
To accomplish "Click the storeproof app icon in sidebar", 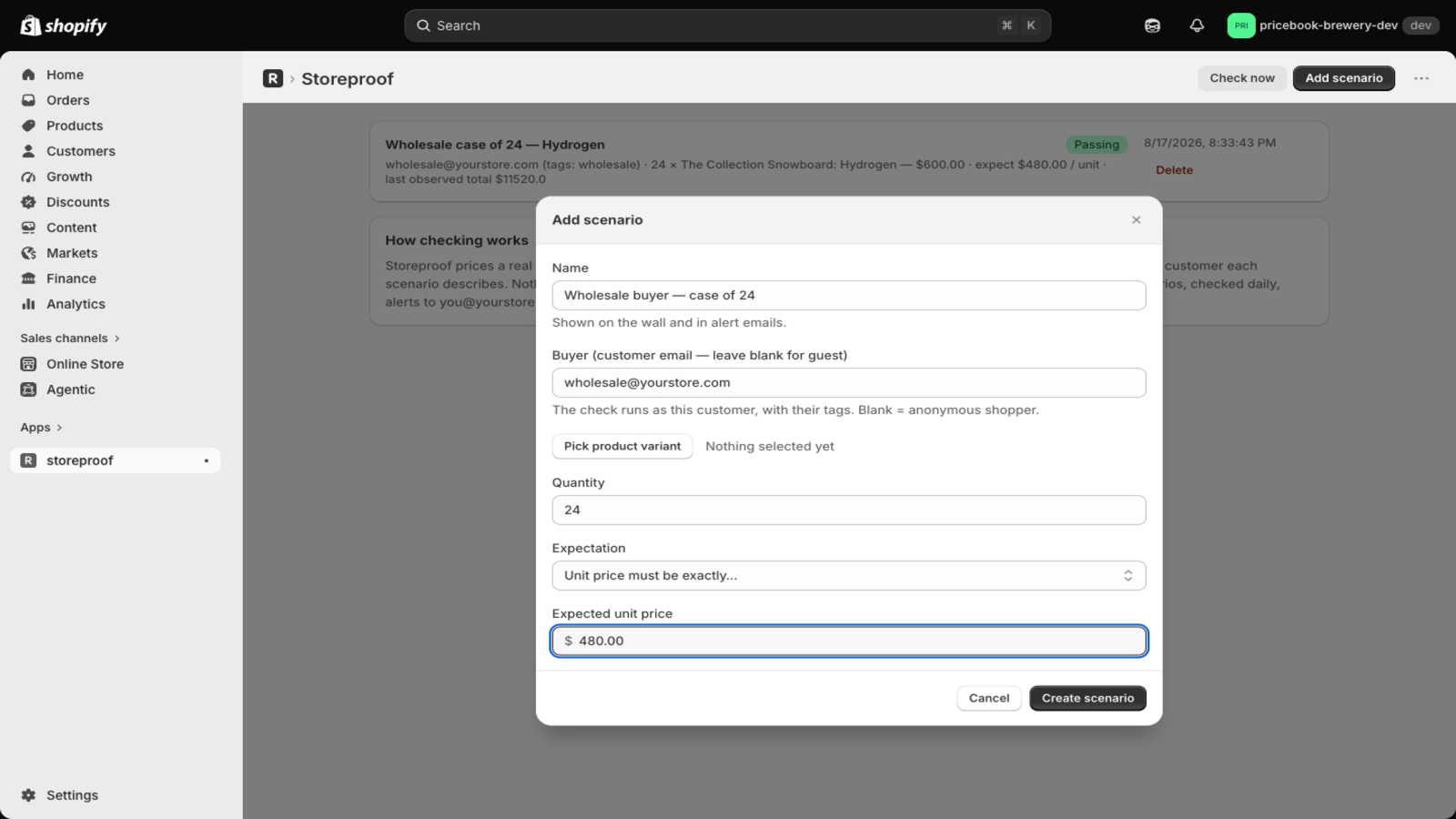I will tap(28, 460).
